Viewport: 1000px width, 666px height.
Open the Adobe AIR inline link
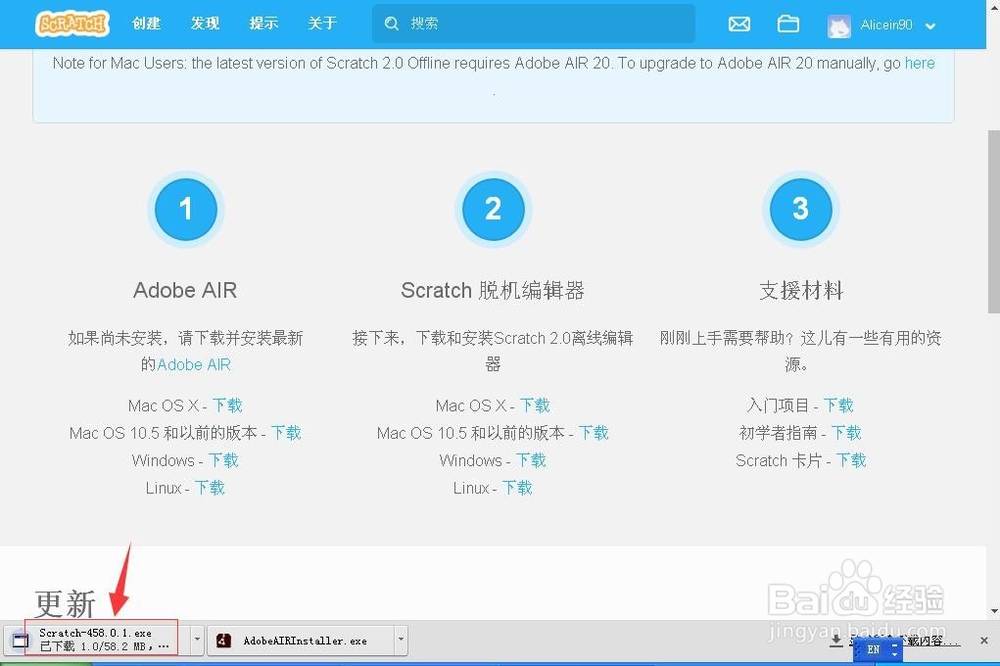(194, 364)
